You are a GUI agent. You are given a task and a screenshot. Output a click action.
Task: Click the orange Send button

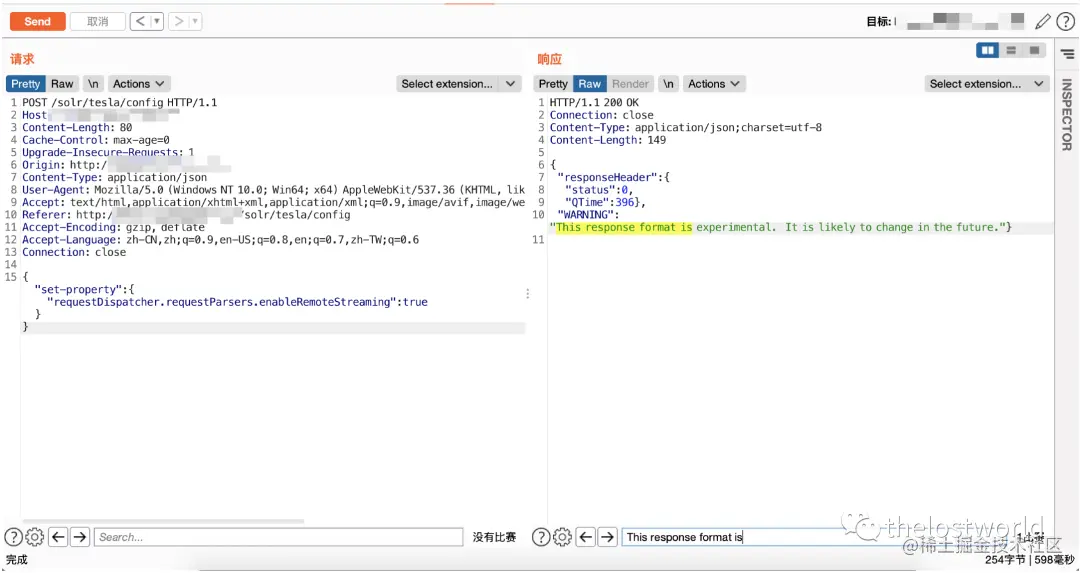point(37,21)
